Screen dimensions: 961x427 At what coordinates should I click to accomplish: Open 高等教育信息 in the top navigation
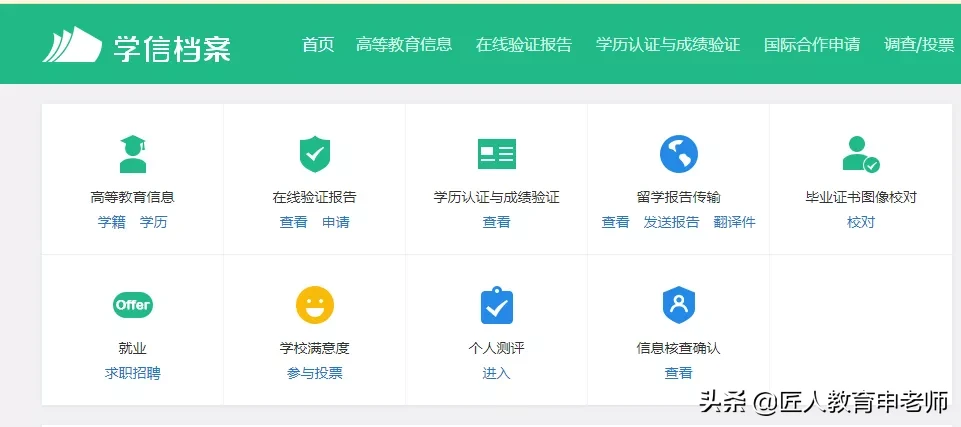(404, 44)
